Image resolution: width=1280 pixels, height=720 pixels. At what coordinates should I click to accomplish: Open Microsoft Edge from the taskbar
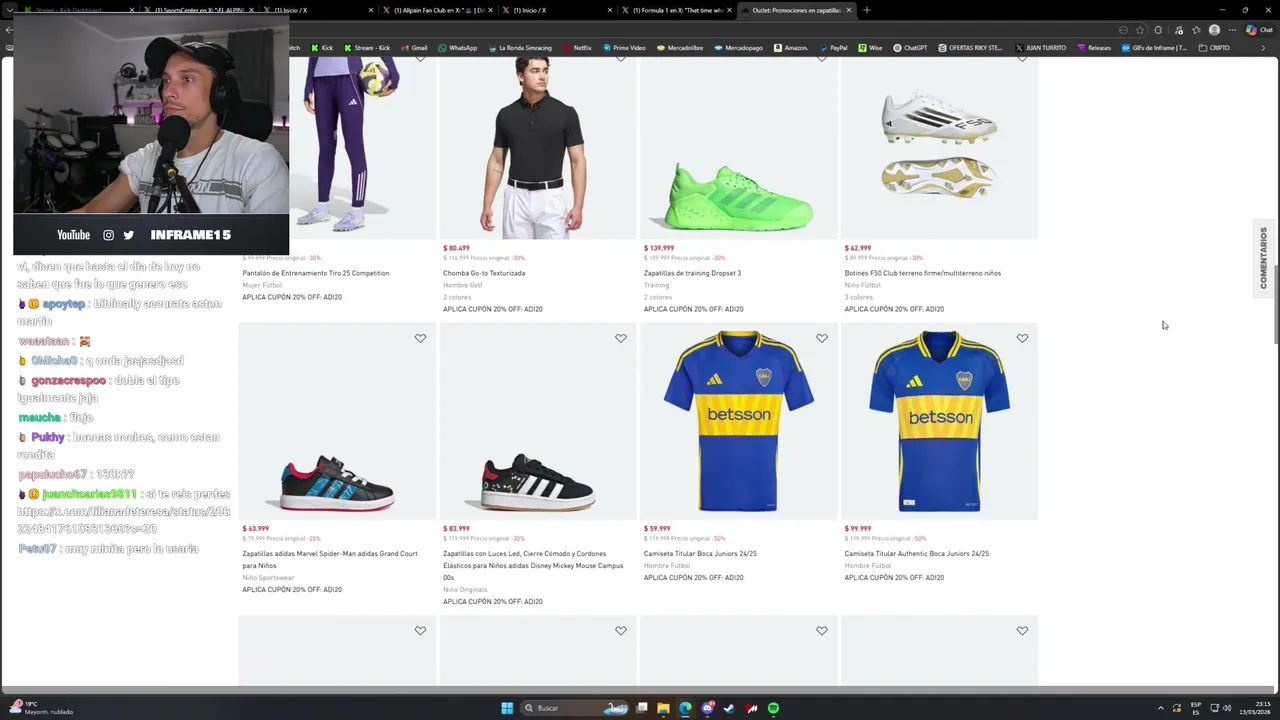(x=685, y=708)
